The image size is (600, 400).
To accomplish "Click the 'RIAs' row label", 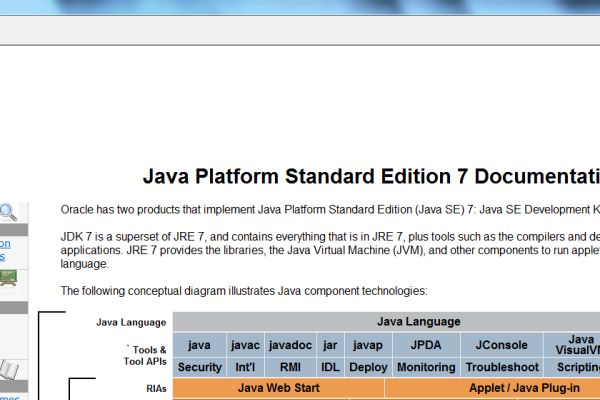I will [x=156, y=389].
